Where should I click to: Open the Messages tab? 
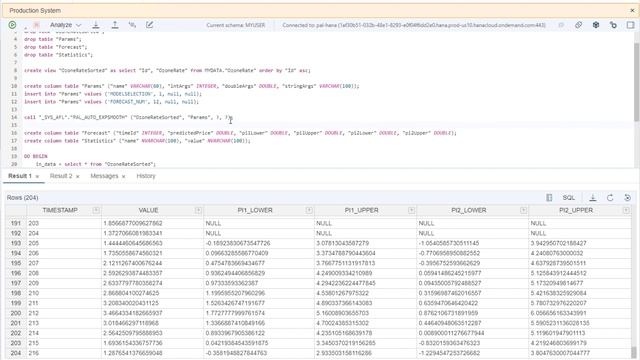(x=104, y=176)
